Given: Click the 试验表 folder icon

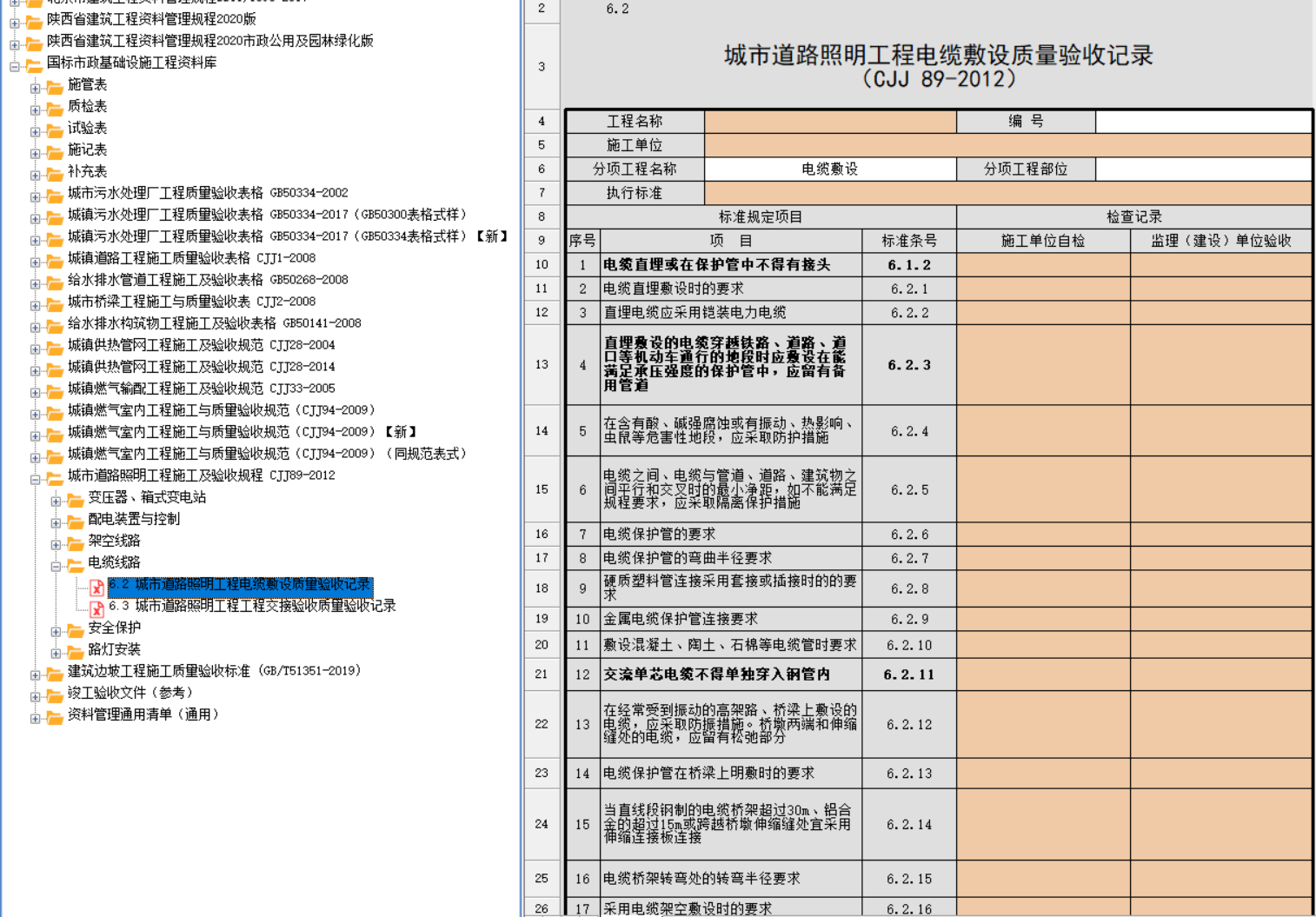Looking at the screenshot, I should click(x=55, y=129).
